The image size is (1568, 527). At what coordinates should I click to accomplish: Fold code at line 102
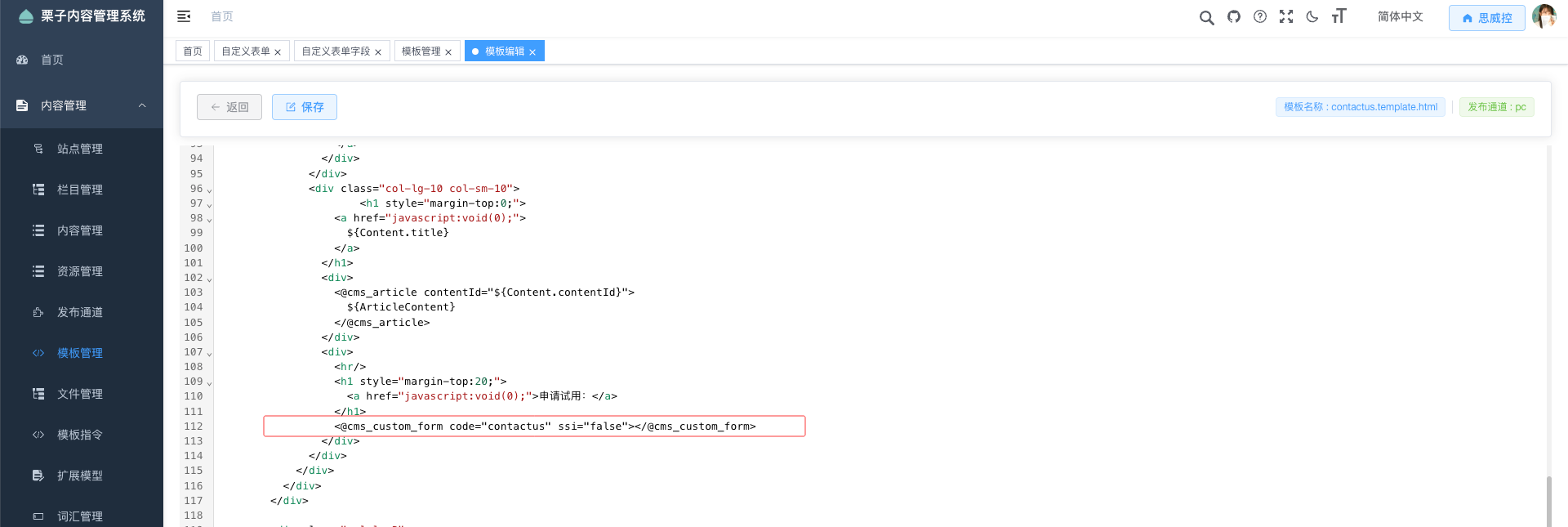tap(209, 279)
